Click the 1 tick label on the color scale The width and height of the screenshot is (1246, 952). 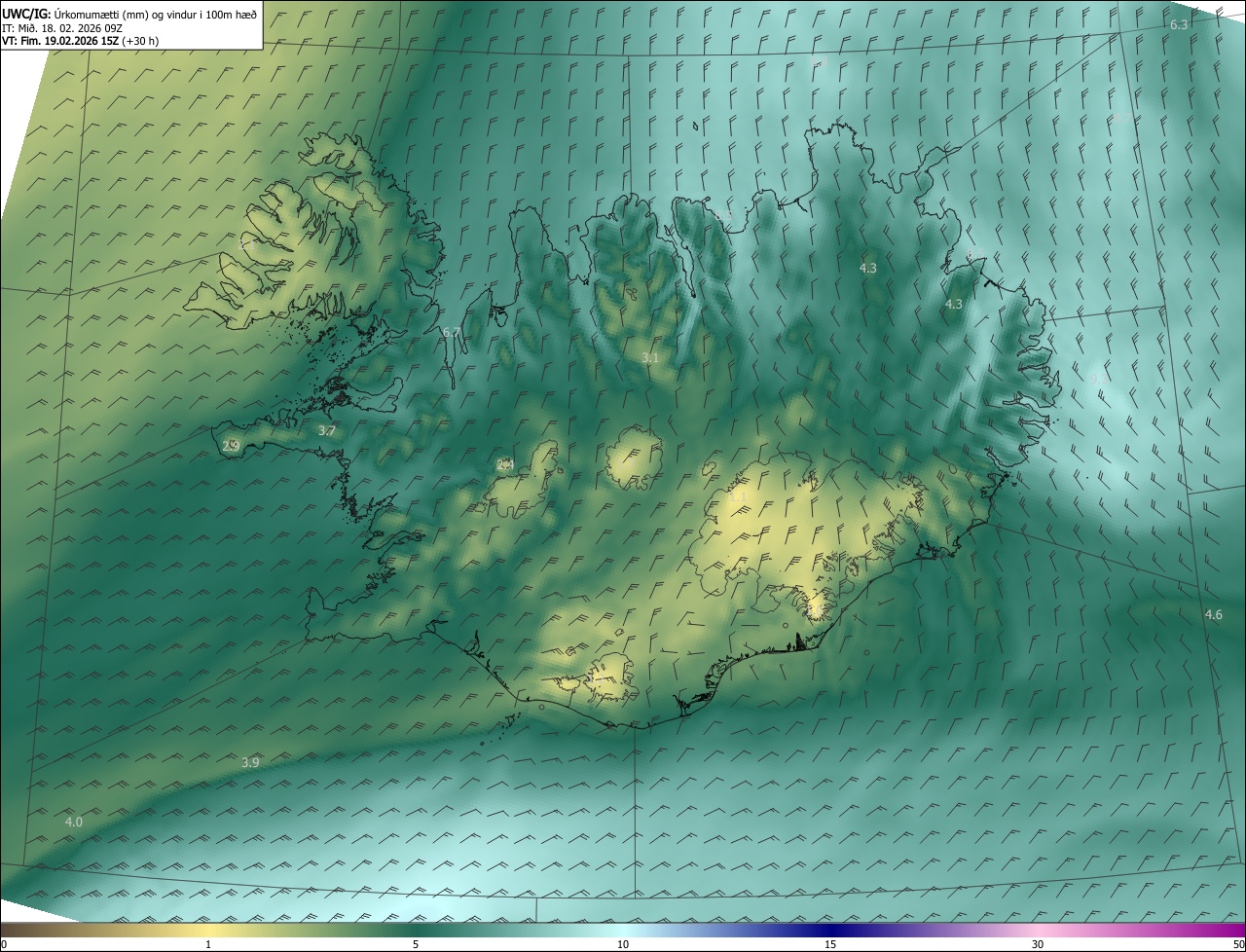coord(208,944)
